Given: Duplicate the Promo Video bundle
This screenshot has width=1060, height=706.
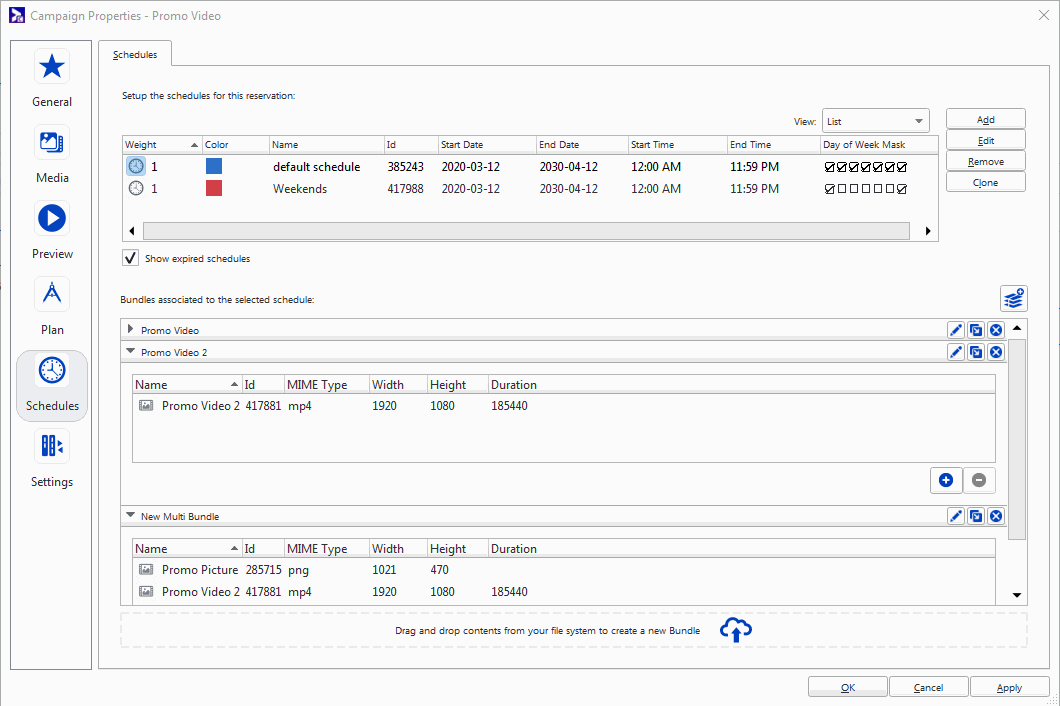Looking at the screenshot, I should point(976,330).
